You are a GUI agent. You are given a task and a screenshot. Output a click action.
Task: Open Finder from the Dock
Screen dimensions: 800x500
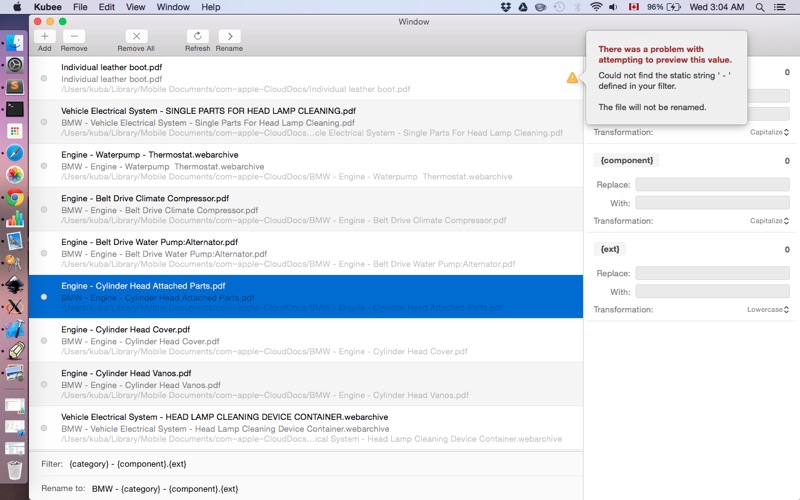click(15, 43)
